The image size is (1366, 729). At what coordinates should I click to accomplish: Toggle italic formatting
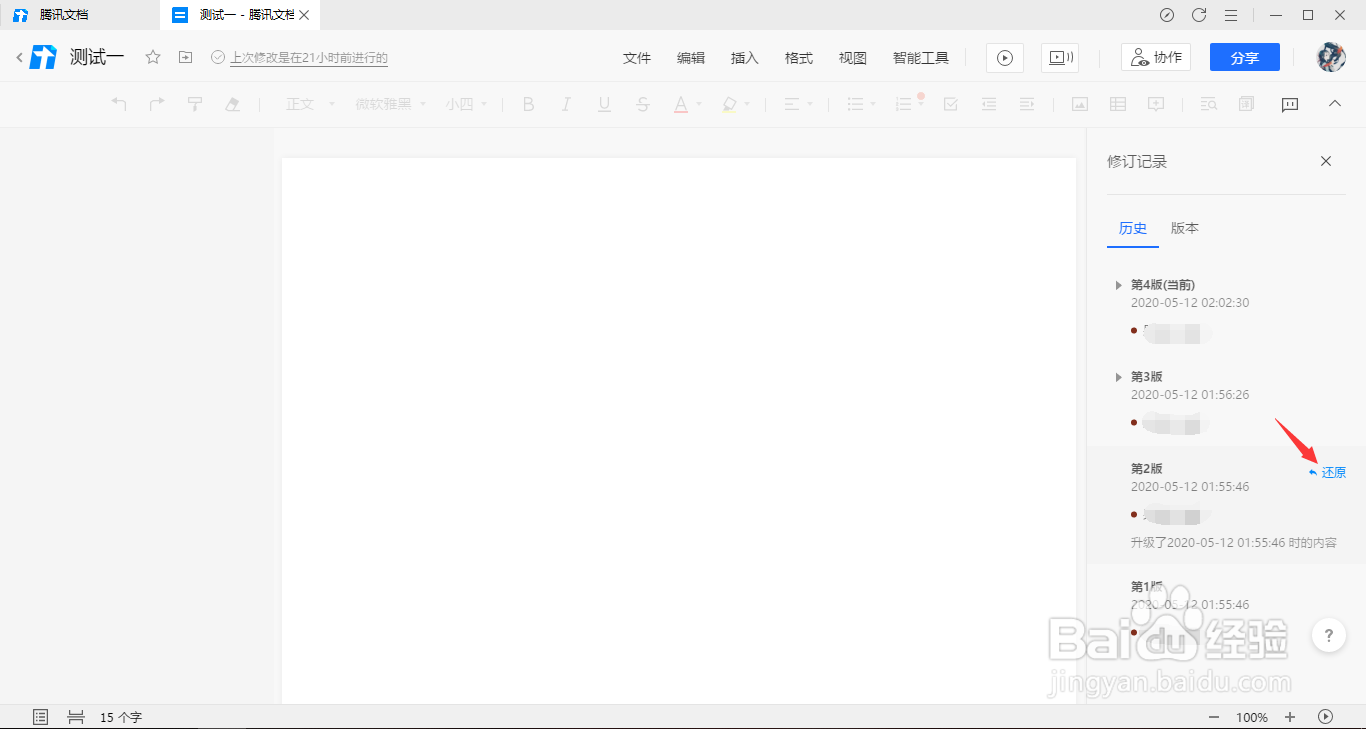pyautogui.click(x=566, y=104)
